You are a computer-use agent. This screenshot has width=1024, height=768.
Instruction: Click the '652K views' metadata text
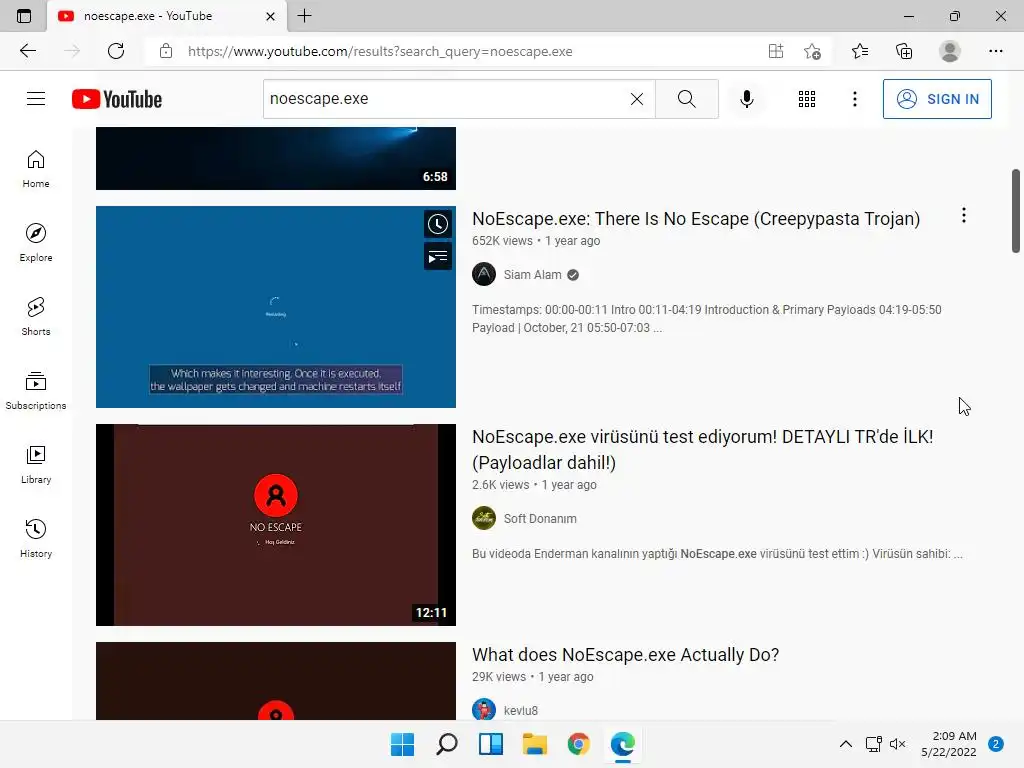(x=502, y=241)
